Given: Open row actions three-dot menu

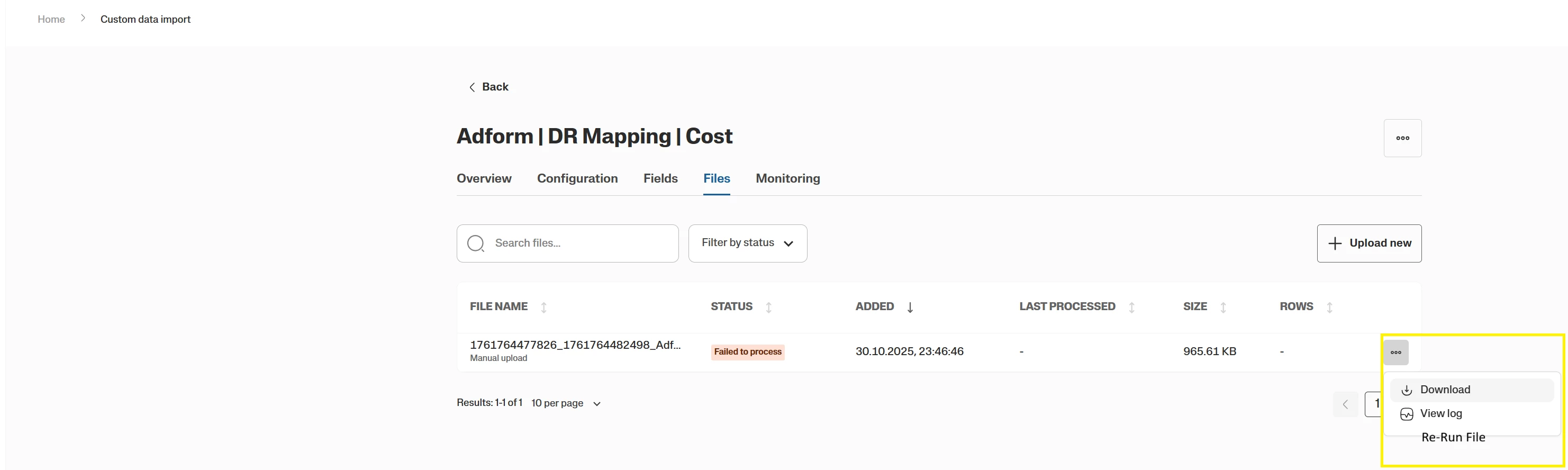Looking at the screenshot, I should (1395, 352).
